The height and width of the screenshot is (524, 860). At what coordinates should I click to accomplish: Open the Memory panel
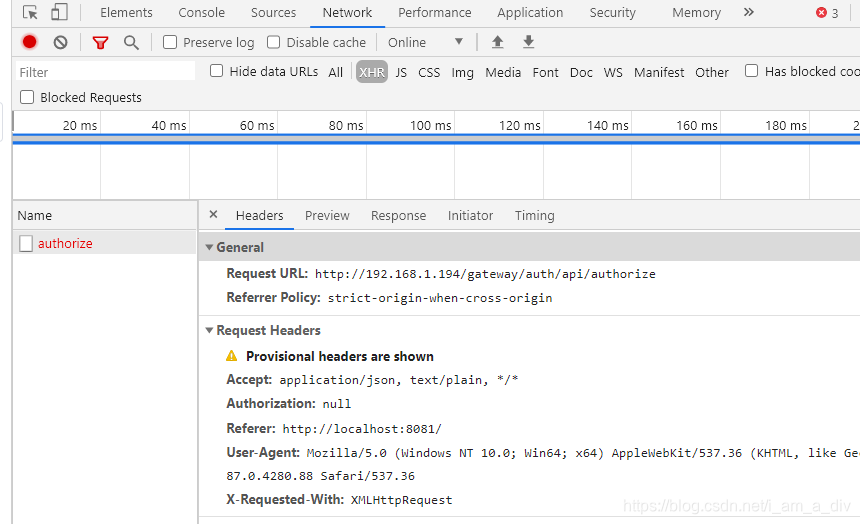pyautogui.click(x=697, y=13)
